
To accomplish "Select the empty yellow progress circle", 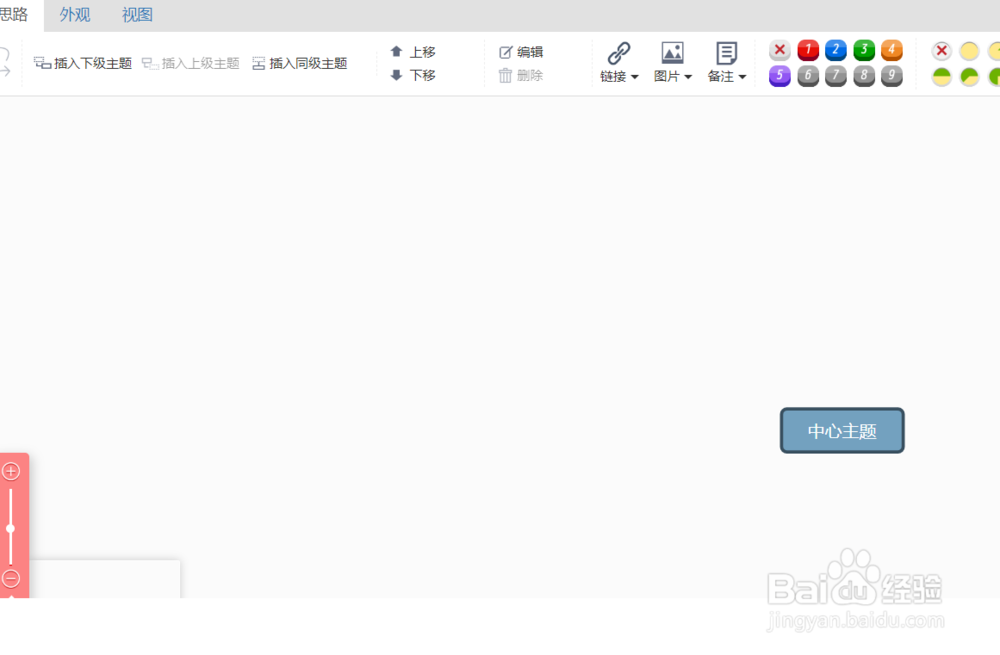I will (x=969, y=50).
